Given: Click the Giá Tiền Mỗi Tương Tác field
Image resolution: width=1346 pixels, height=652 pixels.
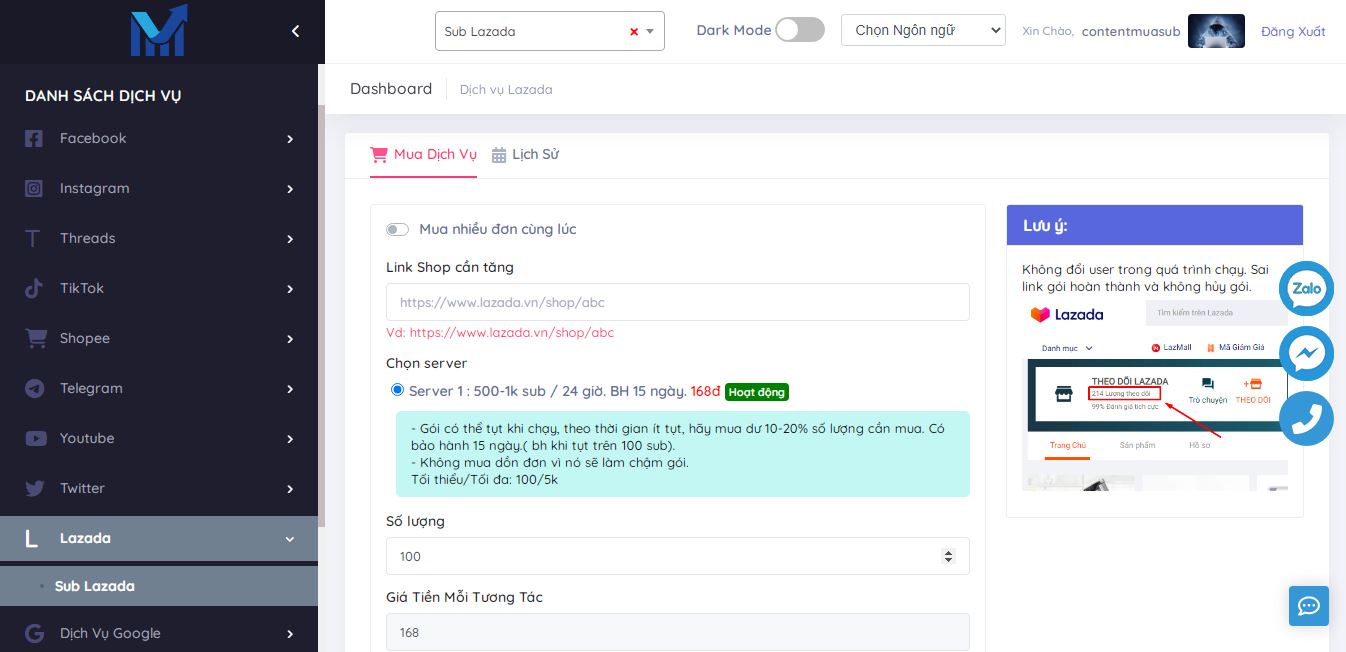Looking at the screenshot, I should click(678, 632).
